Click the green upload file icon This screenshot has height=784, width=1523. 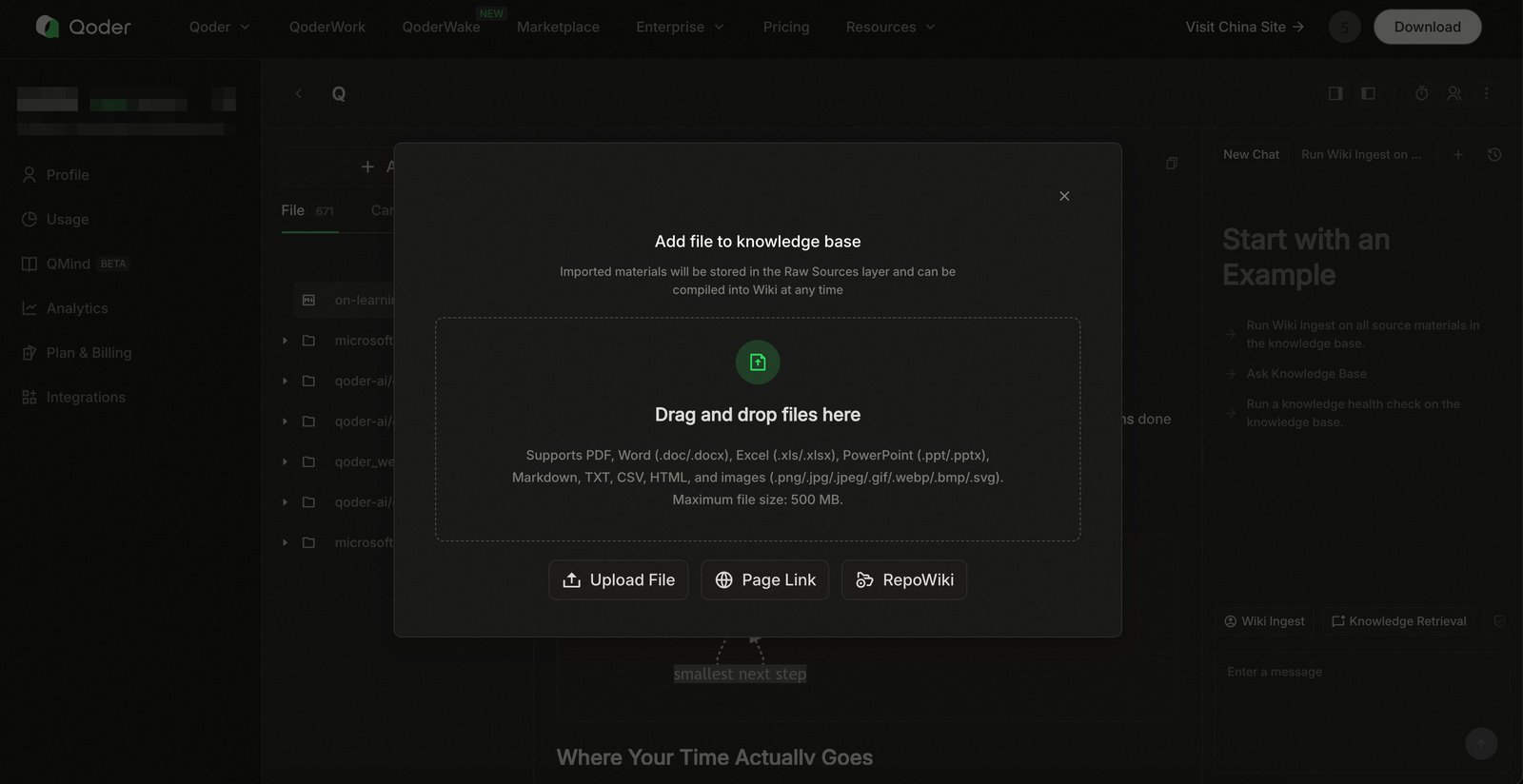pos(758,362)
